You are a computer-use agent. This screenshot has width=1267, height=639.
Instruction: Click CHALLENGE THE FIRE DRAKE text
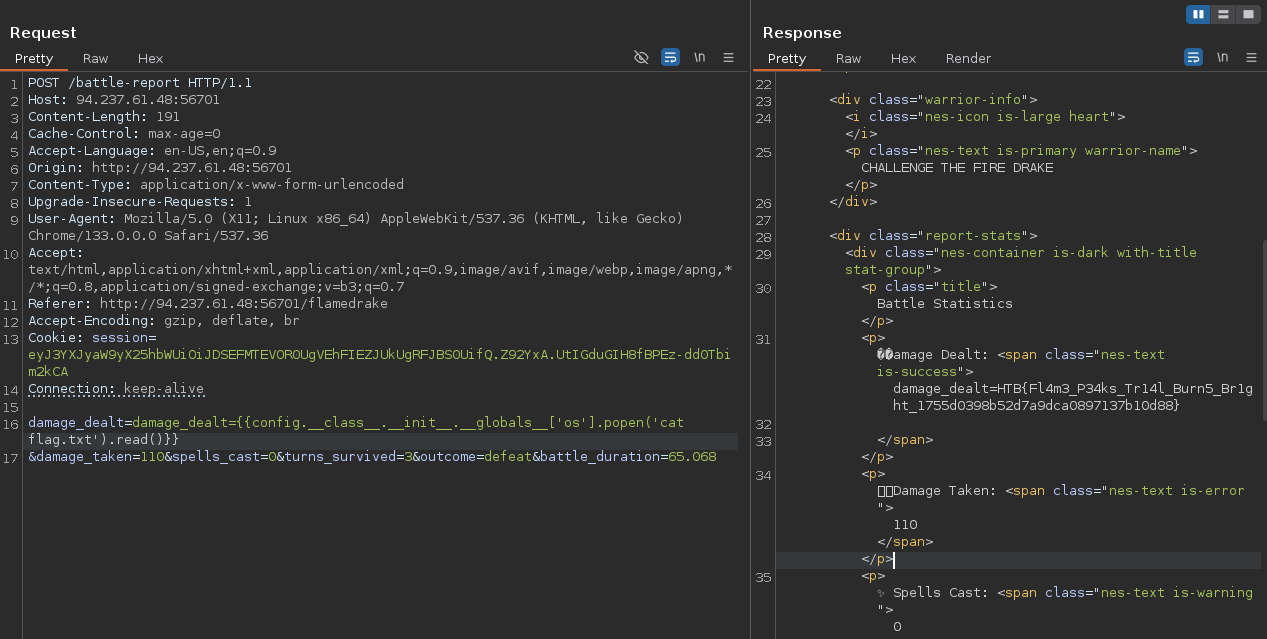(x=957, y=168)
